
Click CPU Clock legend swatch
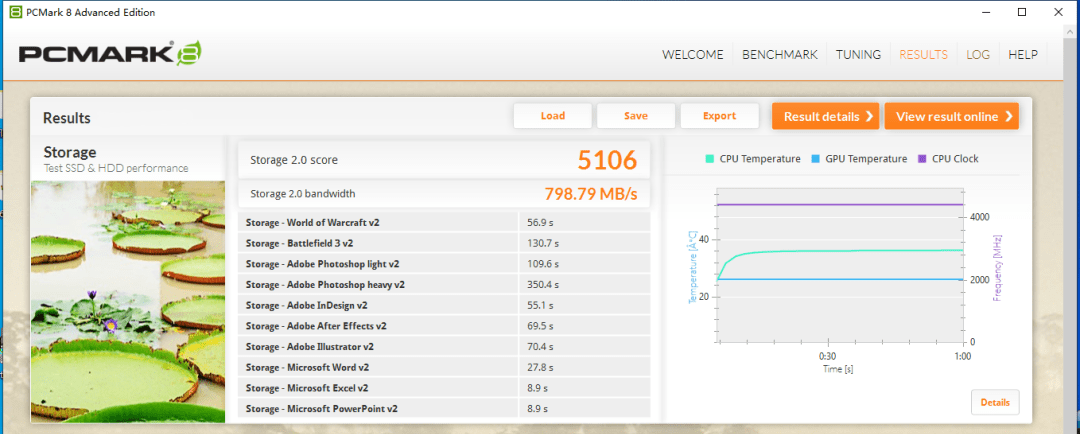tap(922, 159)
